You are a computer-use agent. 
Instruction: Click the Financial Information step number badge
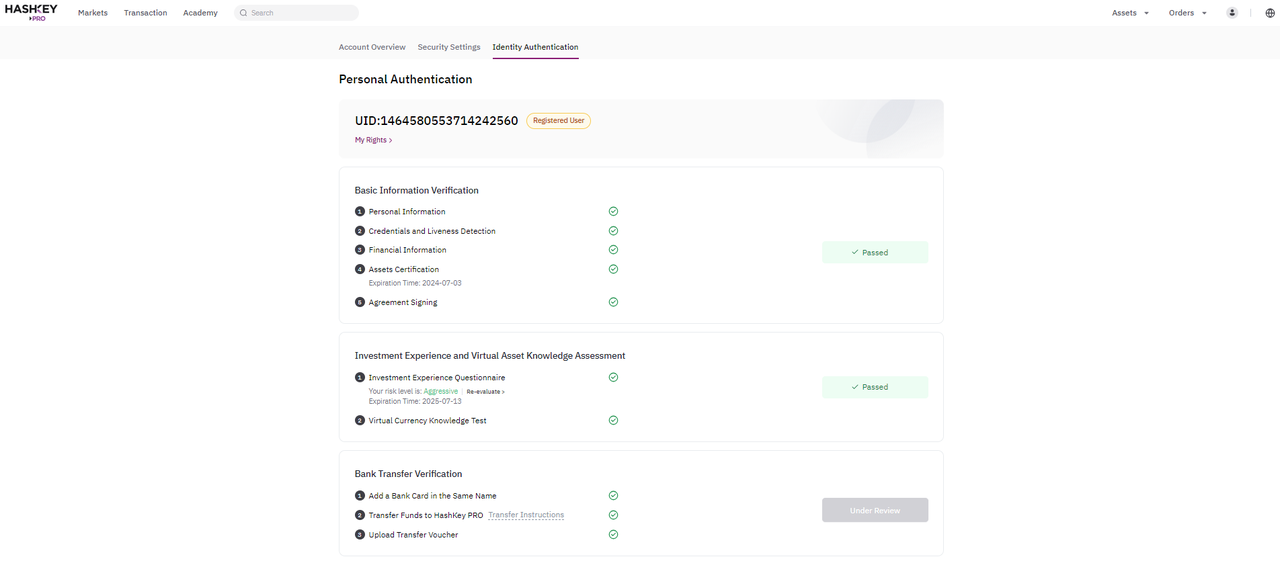click(360, 250)
